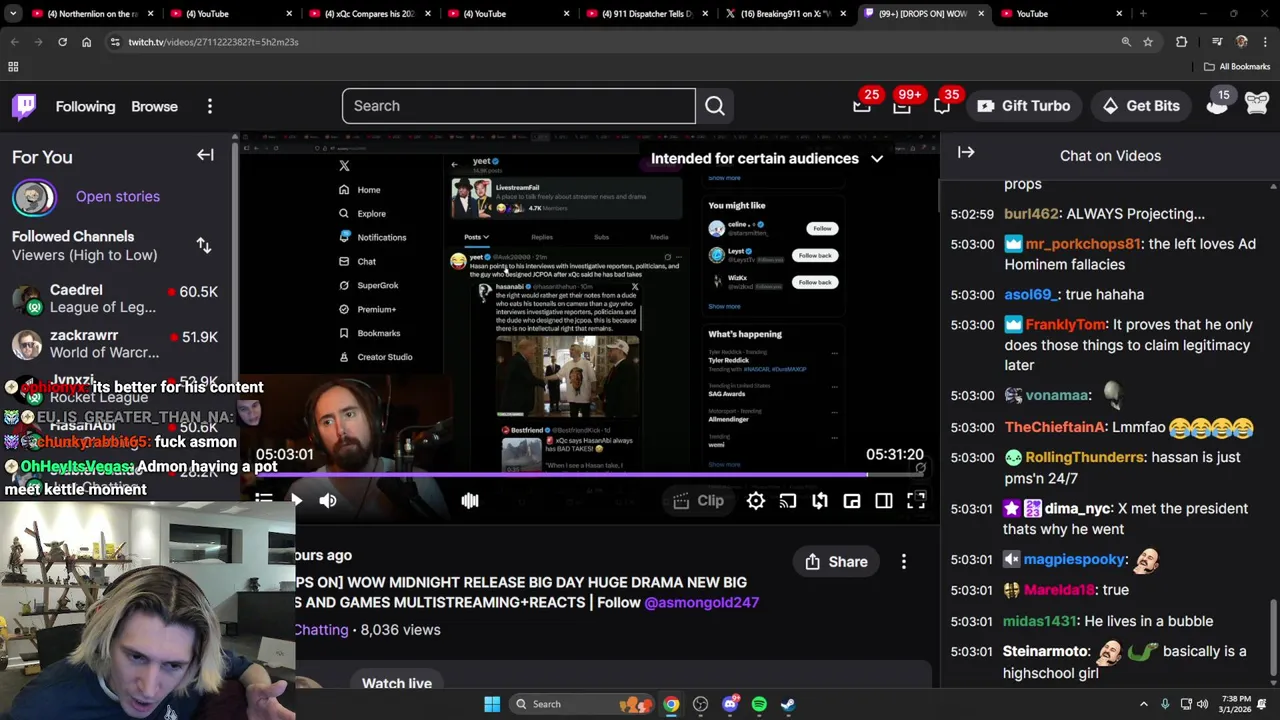1280x720 pixels.
Task: Switch to the last YouTube browser tab
Action: click(x=1062, y=14)
